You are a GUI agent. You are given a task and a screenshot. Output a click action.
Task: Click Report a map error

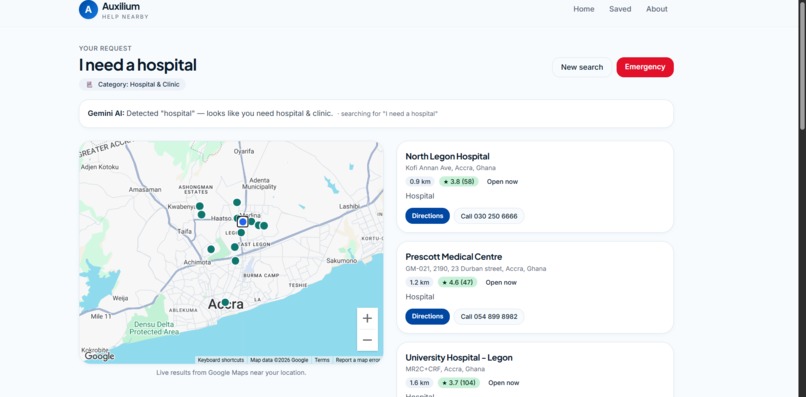pos(358,360)
